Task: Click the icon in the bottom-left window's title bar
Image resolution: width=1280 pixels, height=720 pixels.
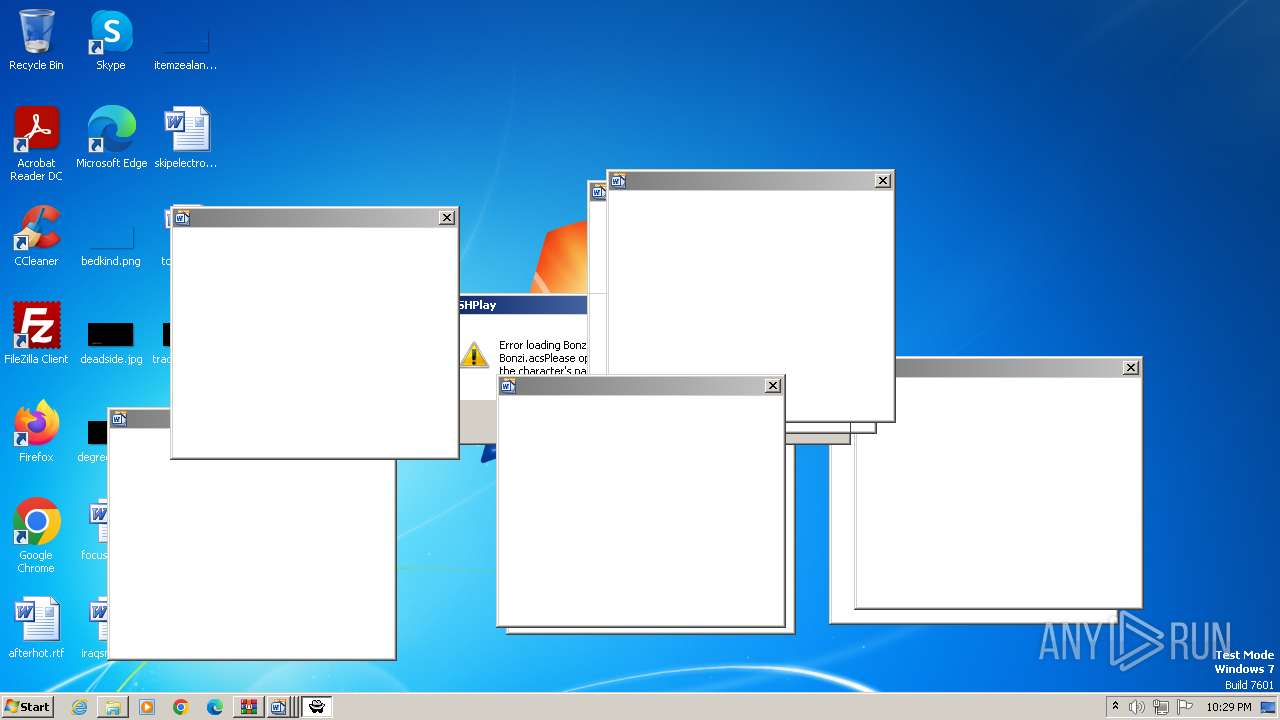Action: point(119,419)
